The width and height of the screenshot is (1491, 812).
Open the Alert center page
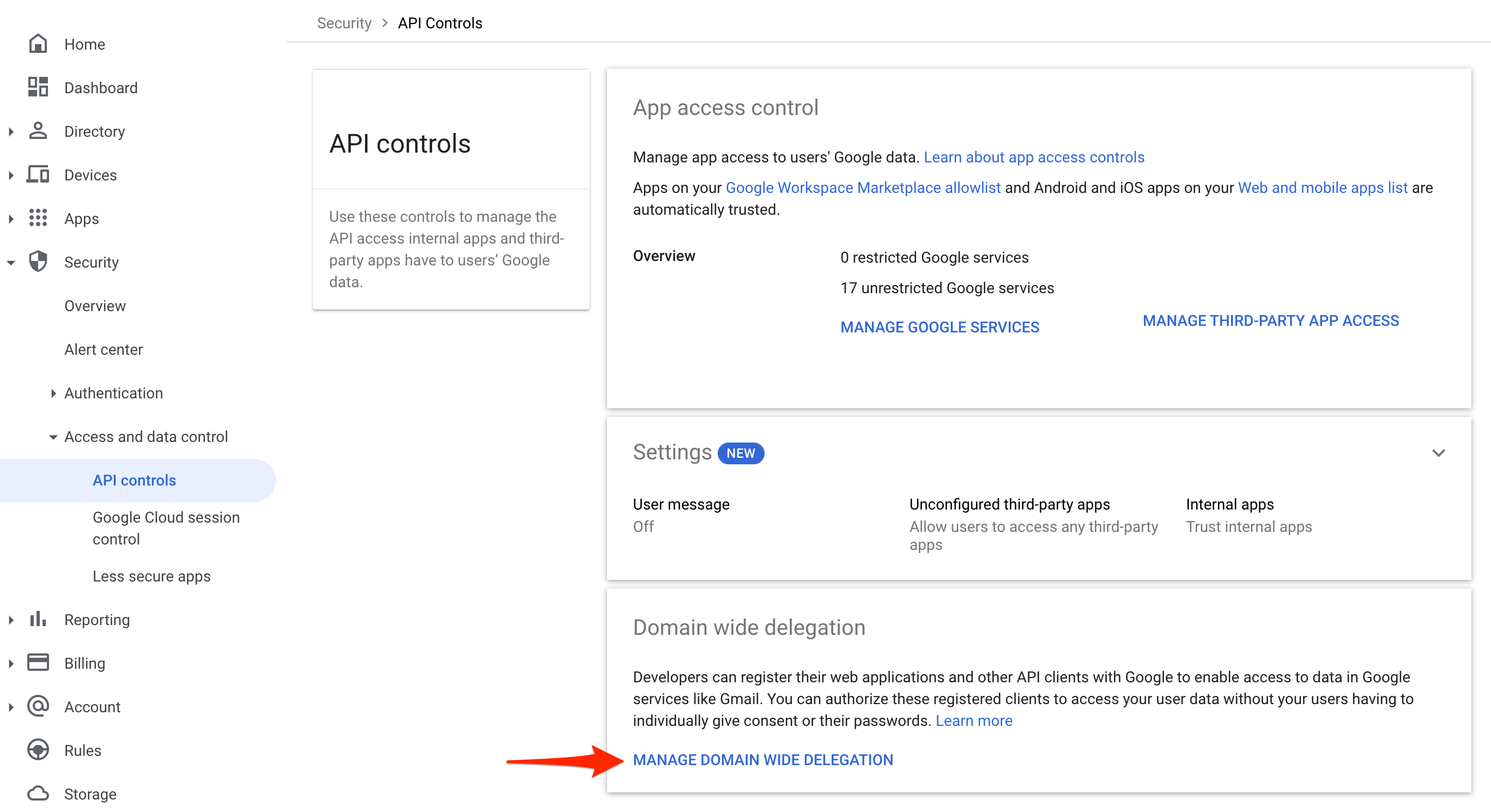coord(103,349)
